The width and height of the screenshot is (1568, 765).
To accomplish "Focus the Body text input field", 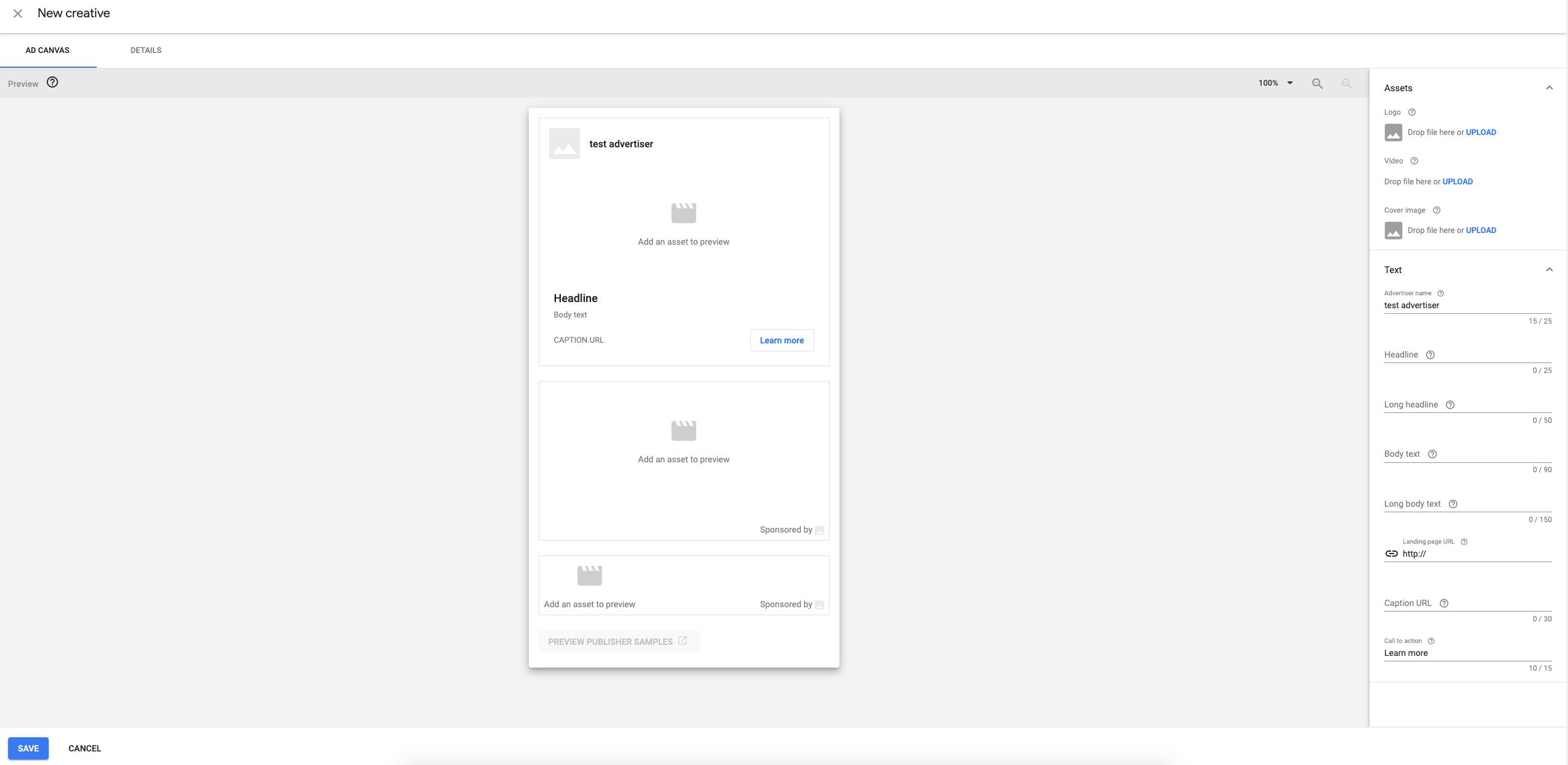I will (1468, 454).
